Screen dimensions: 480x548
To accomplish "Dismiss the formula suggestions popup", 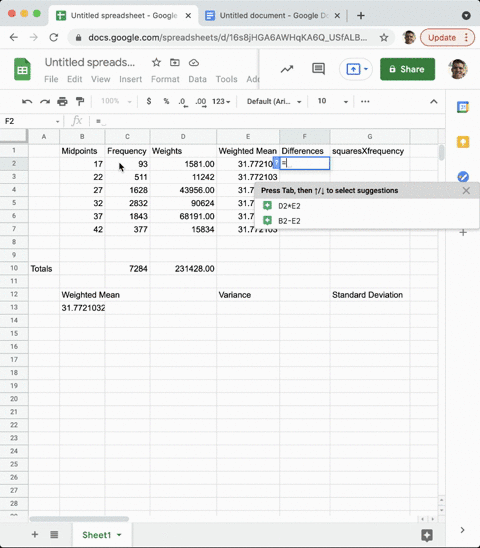I will point(466,190).
